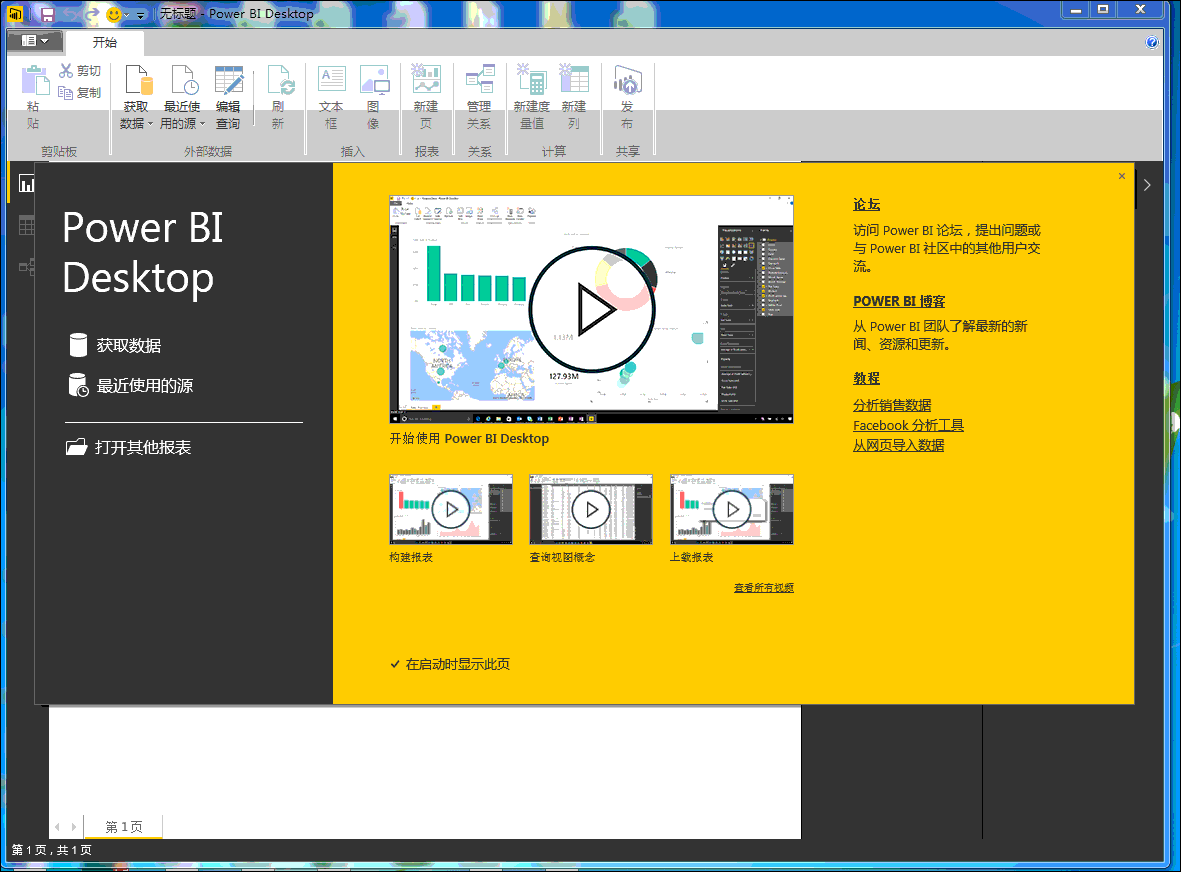Close the start splash screen

tap(1121, 175)
